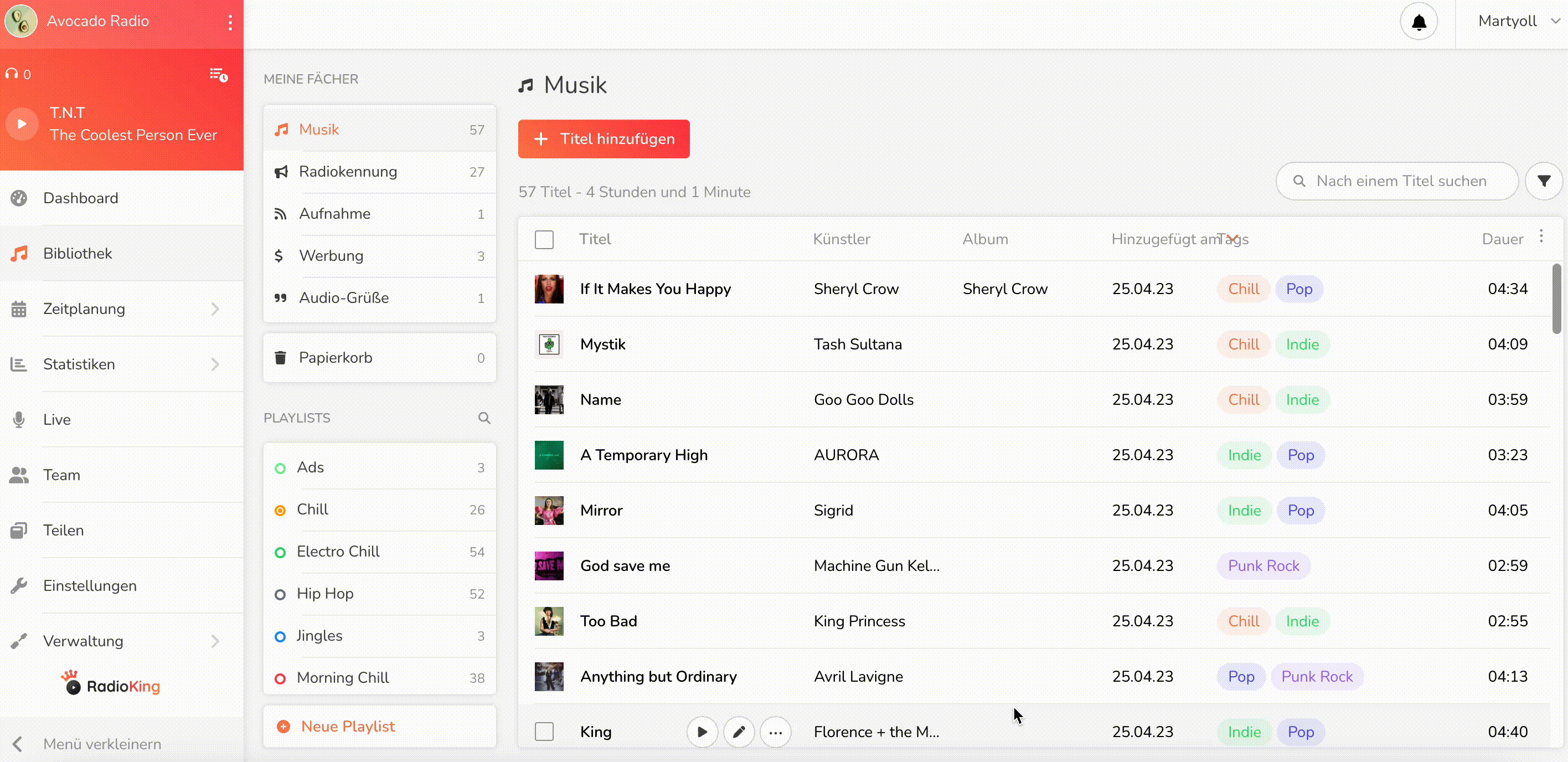Open the Musik folder

coord(380,130)
